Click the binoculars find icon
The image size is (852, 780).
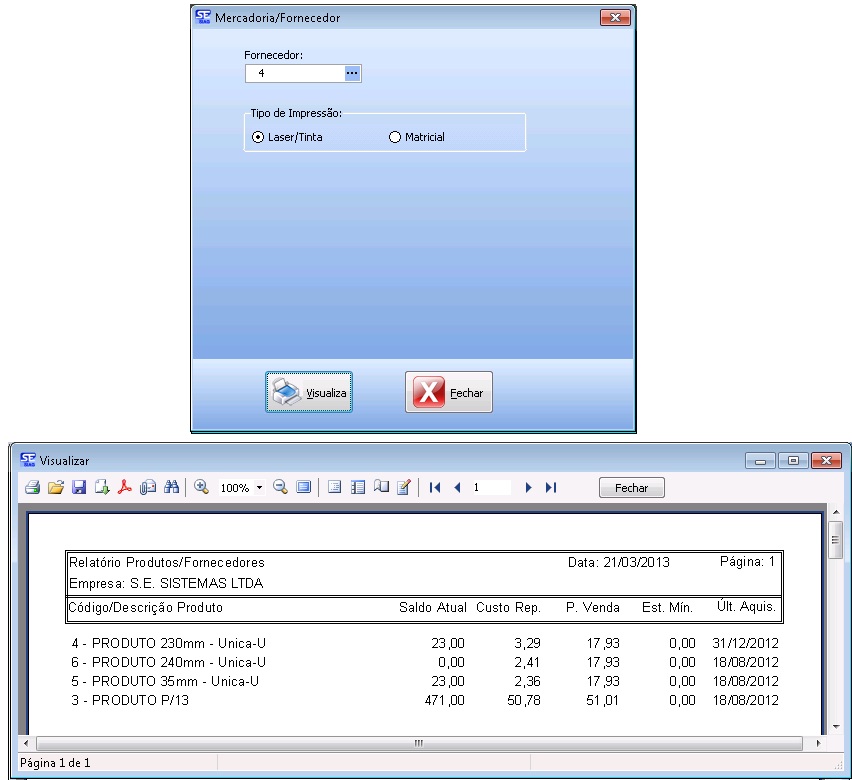[x=171, y=488]
